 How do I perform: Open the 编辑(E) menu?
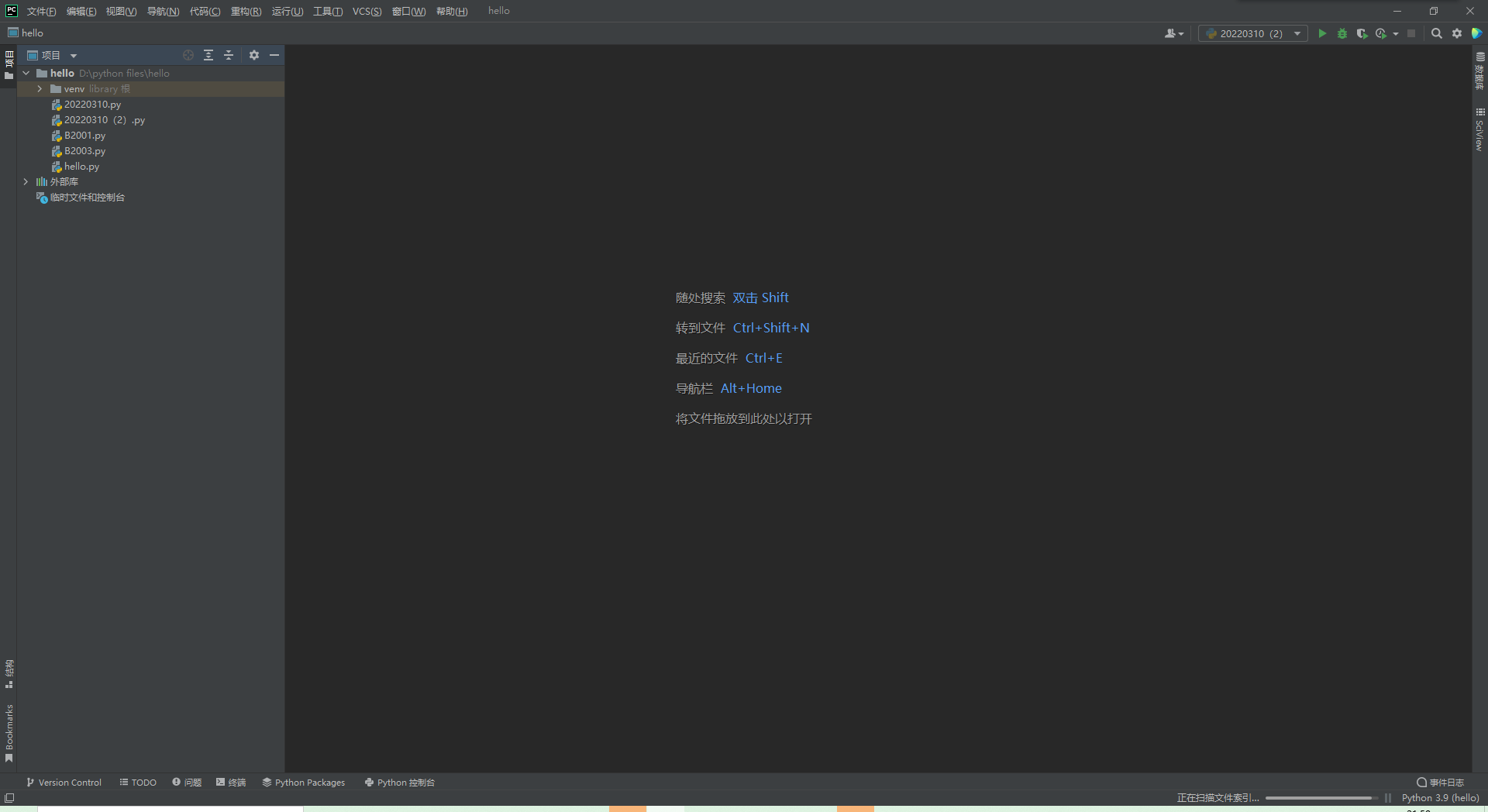click(x=81, y=11)
